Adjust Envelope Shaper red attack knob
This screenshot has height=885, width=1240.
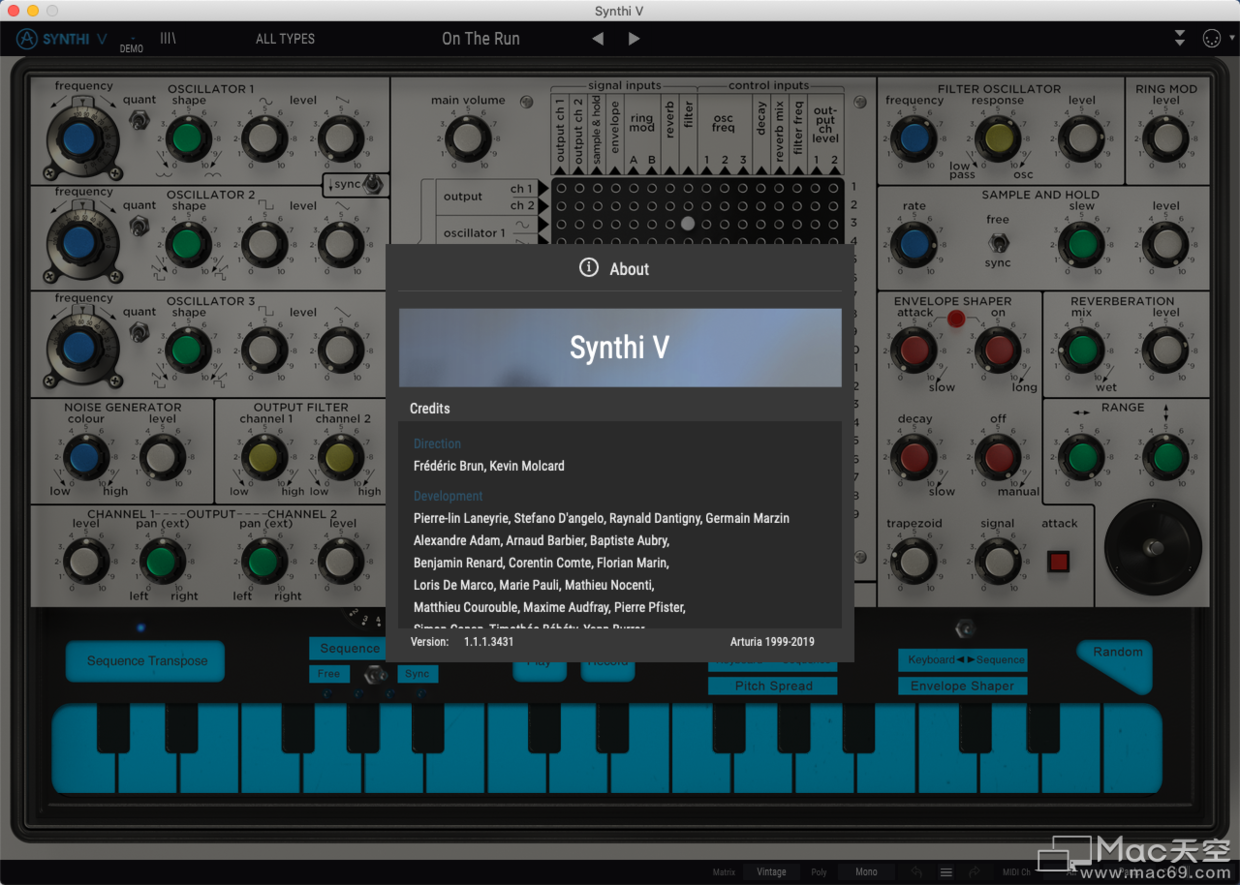pyautogui.click(x=914, y=350)
